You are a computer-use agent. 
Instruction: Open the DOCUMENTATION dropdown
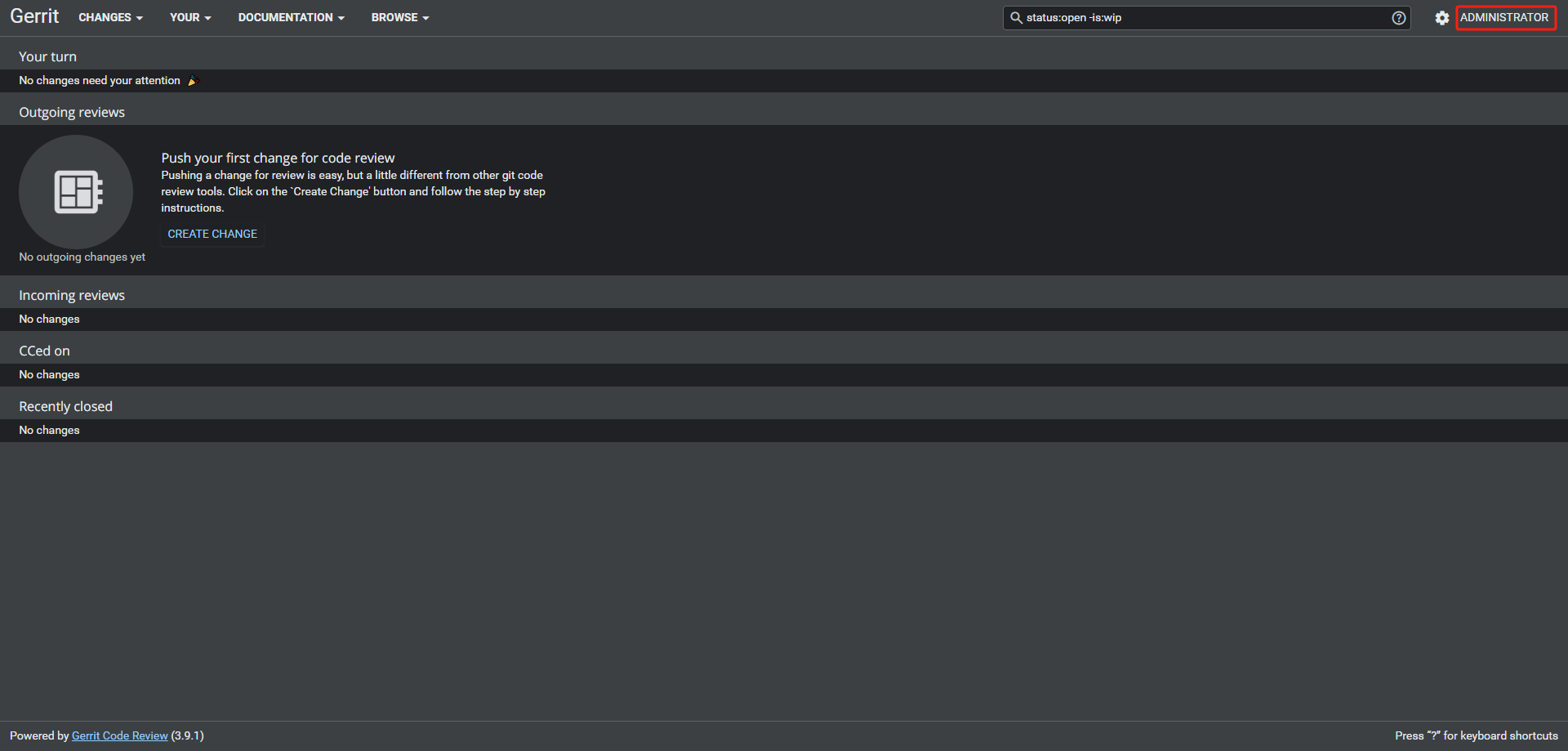click(x=291, y=17)
